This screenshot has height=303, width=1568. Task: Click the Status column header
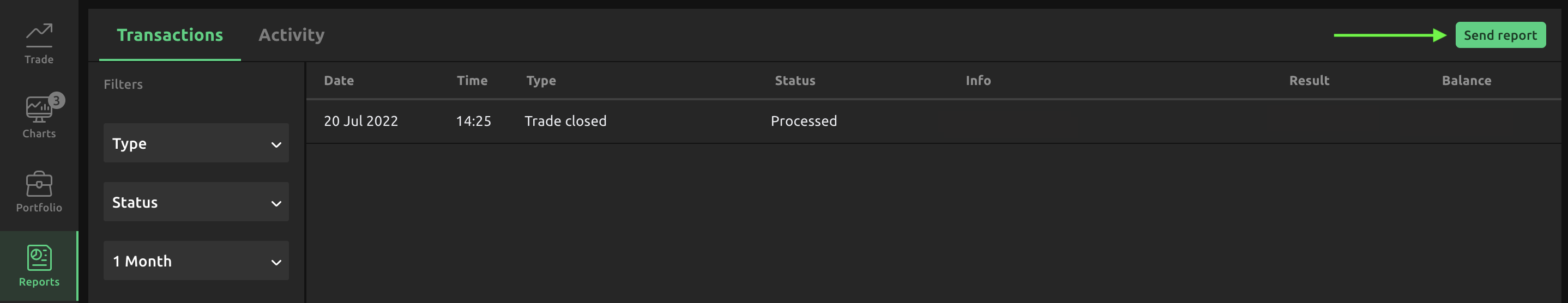point(794,81)
